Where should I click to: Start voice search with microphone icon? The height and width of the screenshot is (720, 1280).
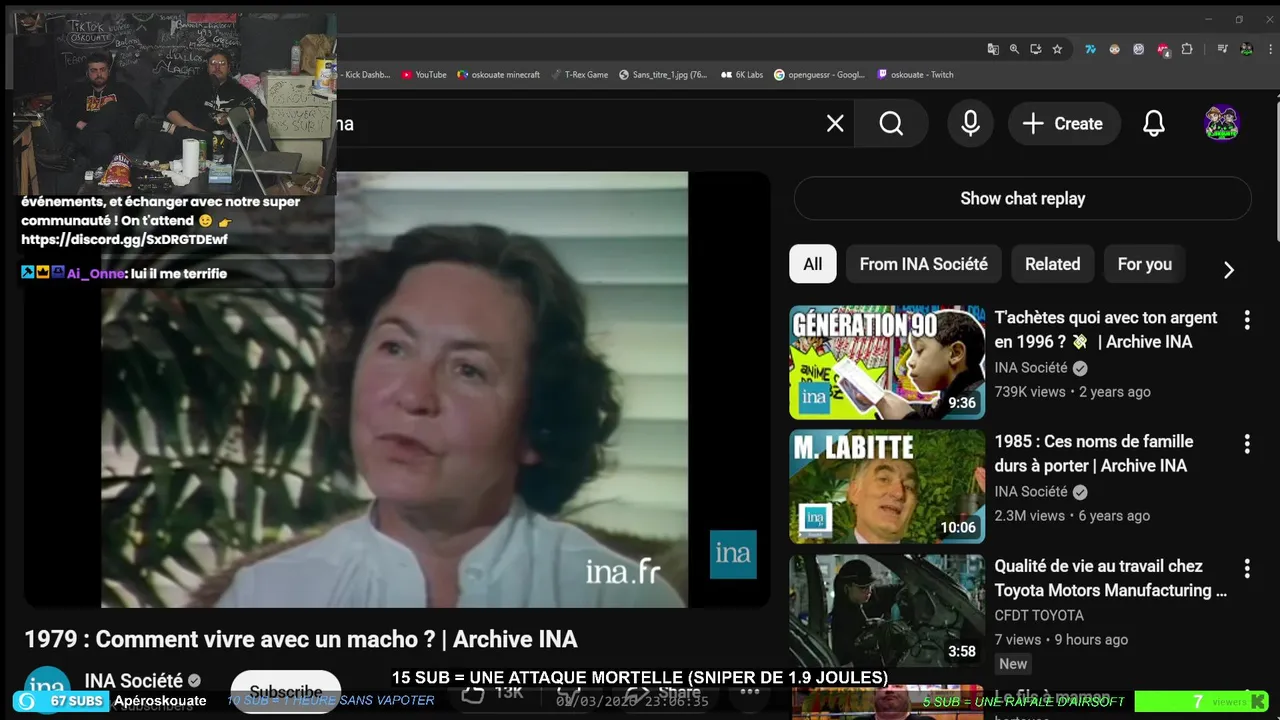970,123
